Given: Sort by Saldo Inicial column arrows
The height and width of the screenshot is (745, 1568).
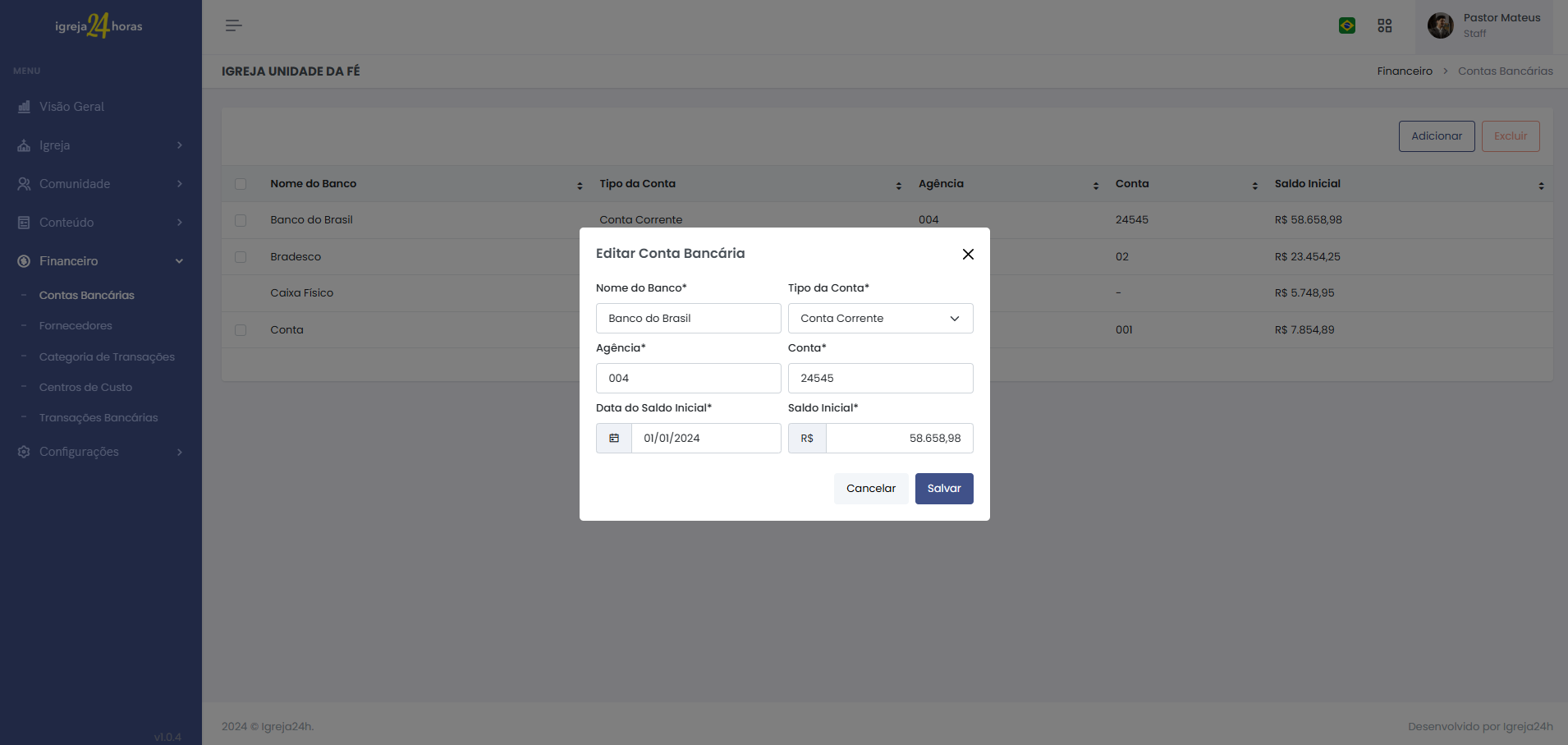Looking at the screenshot, I should 1541,186.
